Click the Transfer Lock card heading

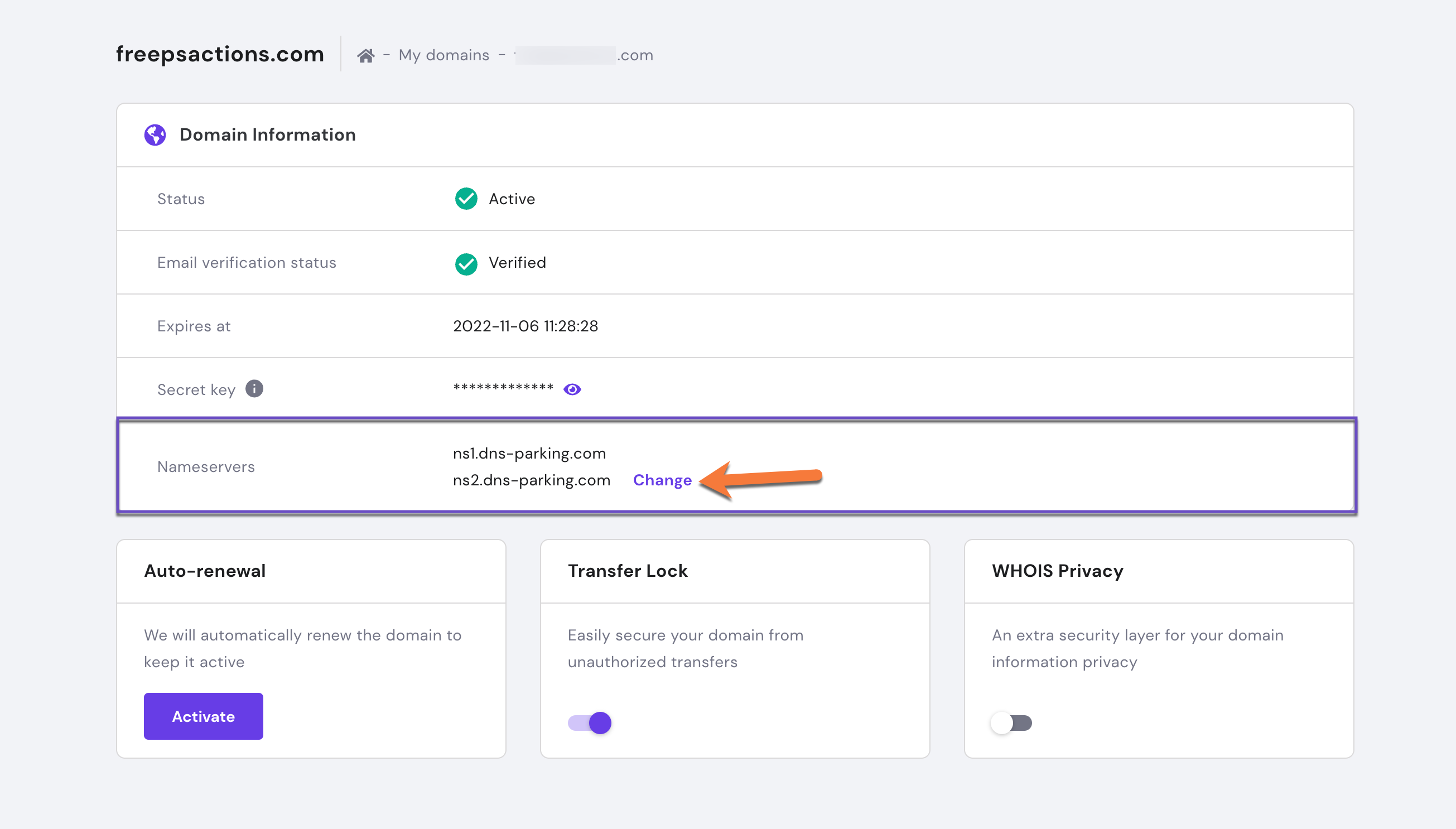(x=627, y=571)
